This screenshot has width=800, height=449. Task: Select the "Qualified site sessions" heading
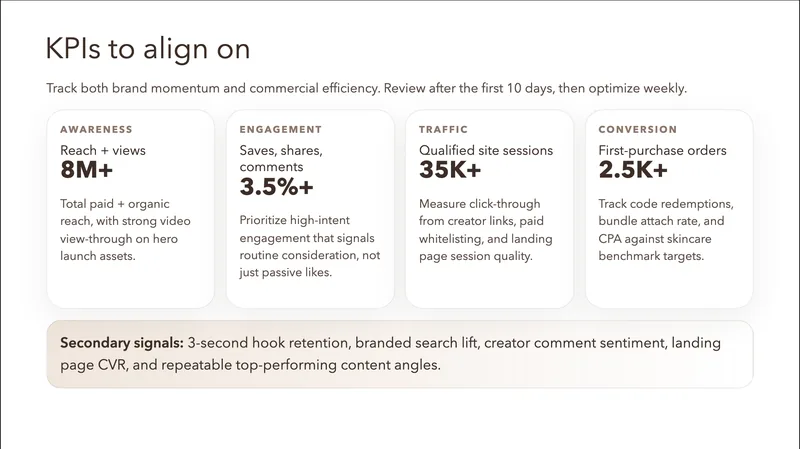click(486, 150)
